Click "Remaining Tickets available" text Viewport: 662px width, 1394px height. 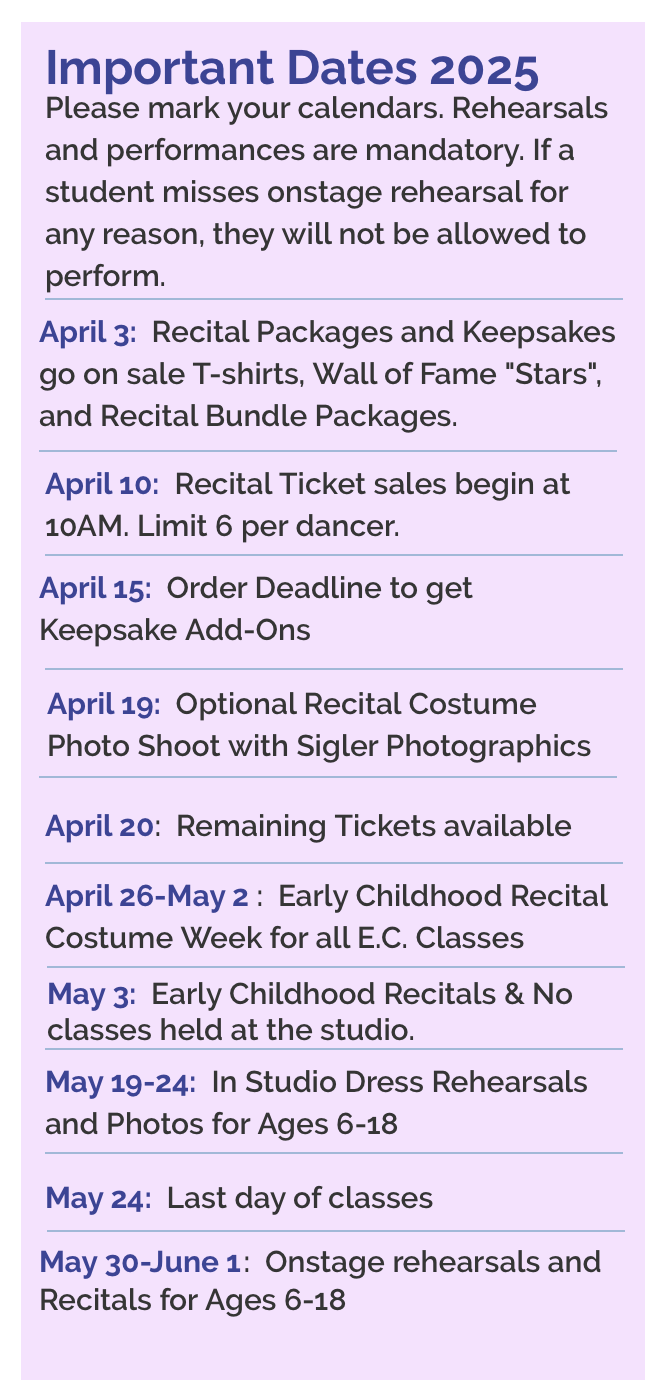[x=373, y=827]
